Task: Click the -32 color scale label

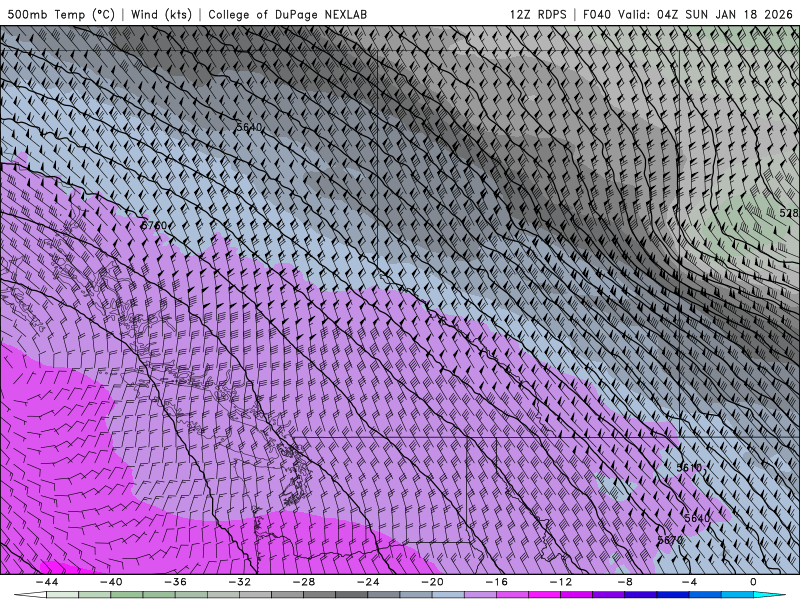Action: (240, 582)
